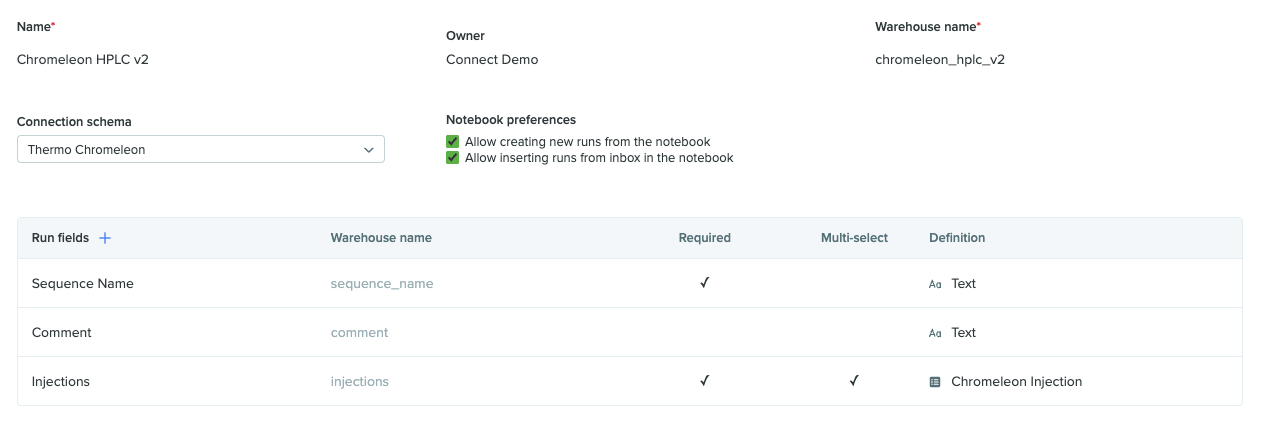Click the Text type icon for Comment

point(935,333)
